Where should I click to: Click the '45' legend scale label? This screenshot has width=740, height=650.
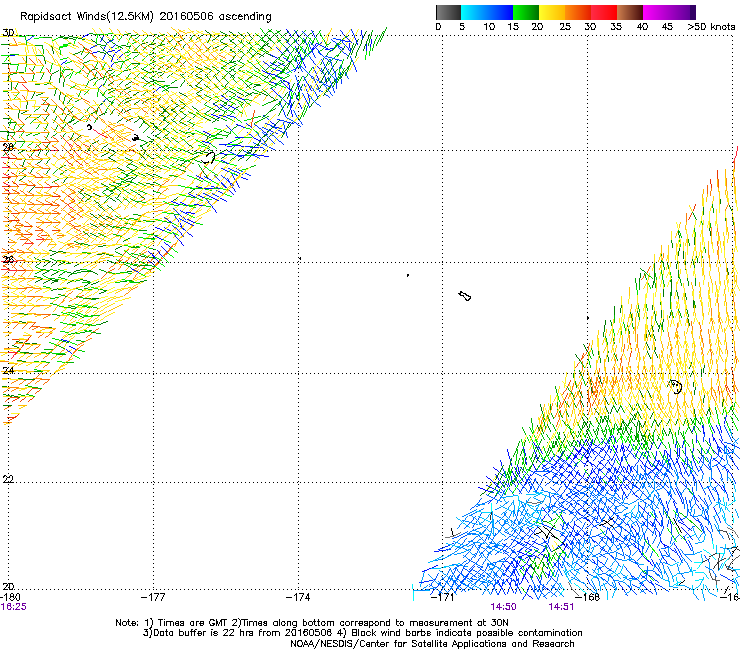coord(667,27)
